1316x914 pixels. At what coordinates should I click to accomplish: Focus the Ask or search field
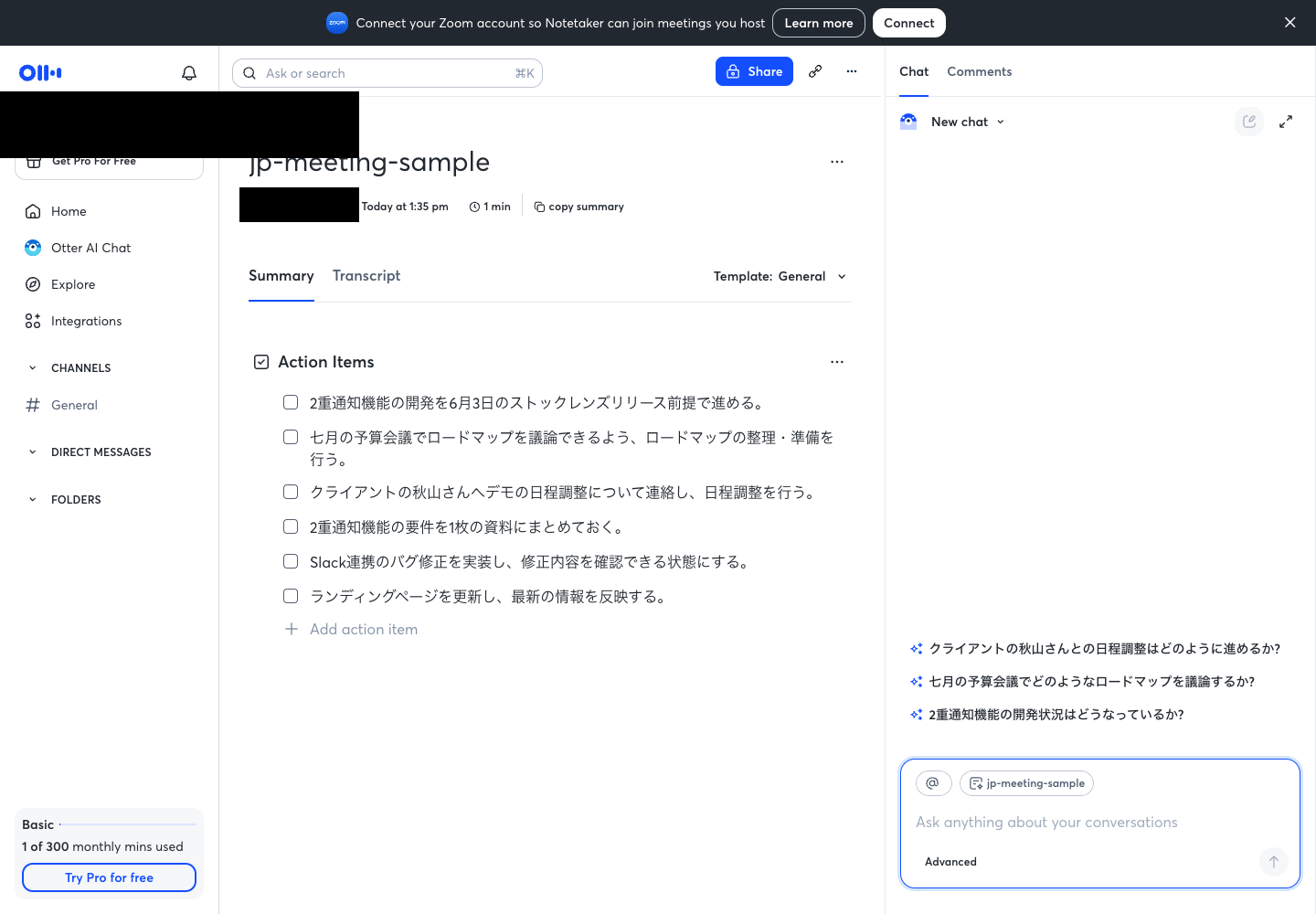387,73
